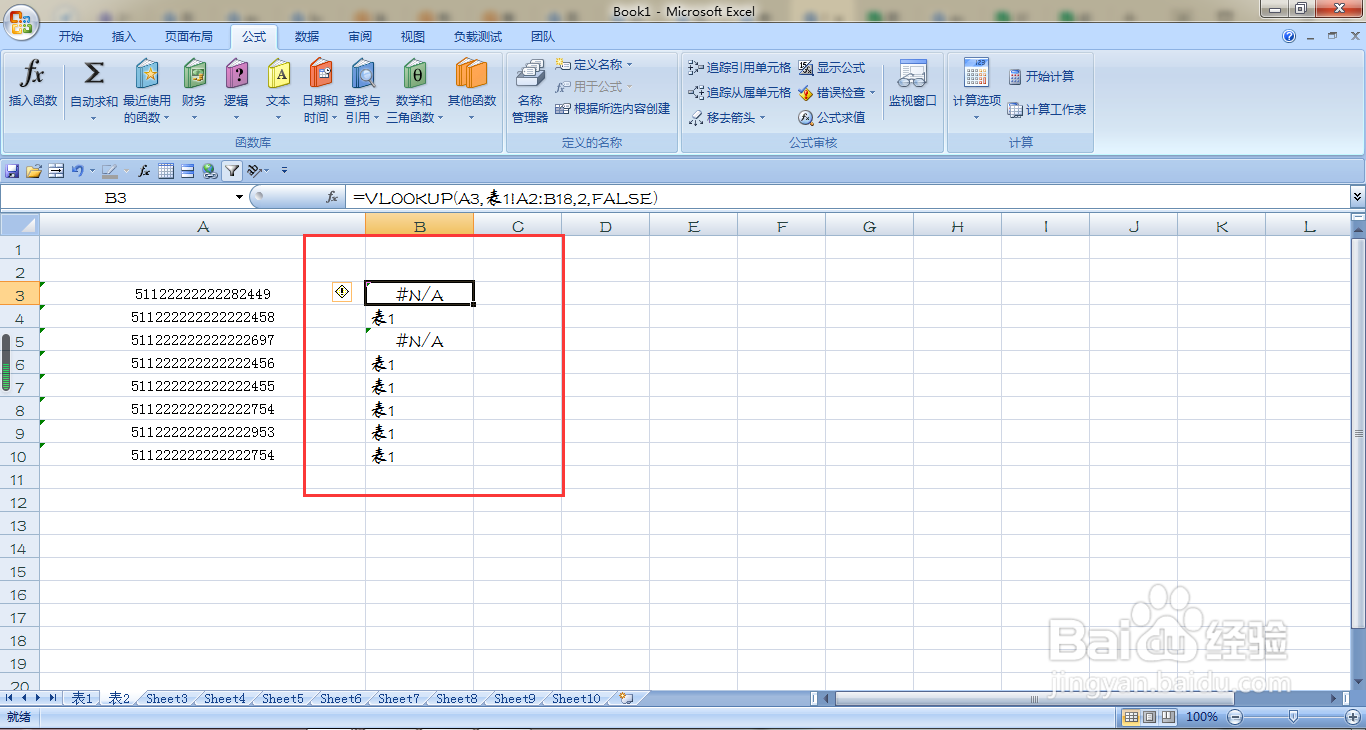Switch to Page Layout view in status bar
The height and width of the screenshot is (730, 1366).
point(1149,717)
